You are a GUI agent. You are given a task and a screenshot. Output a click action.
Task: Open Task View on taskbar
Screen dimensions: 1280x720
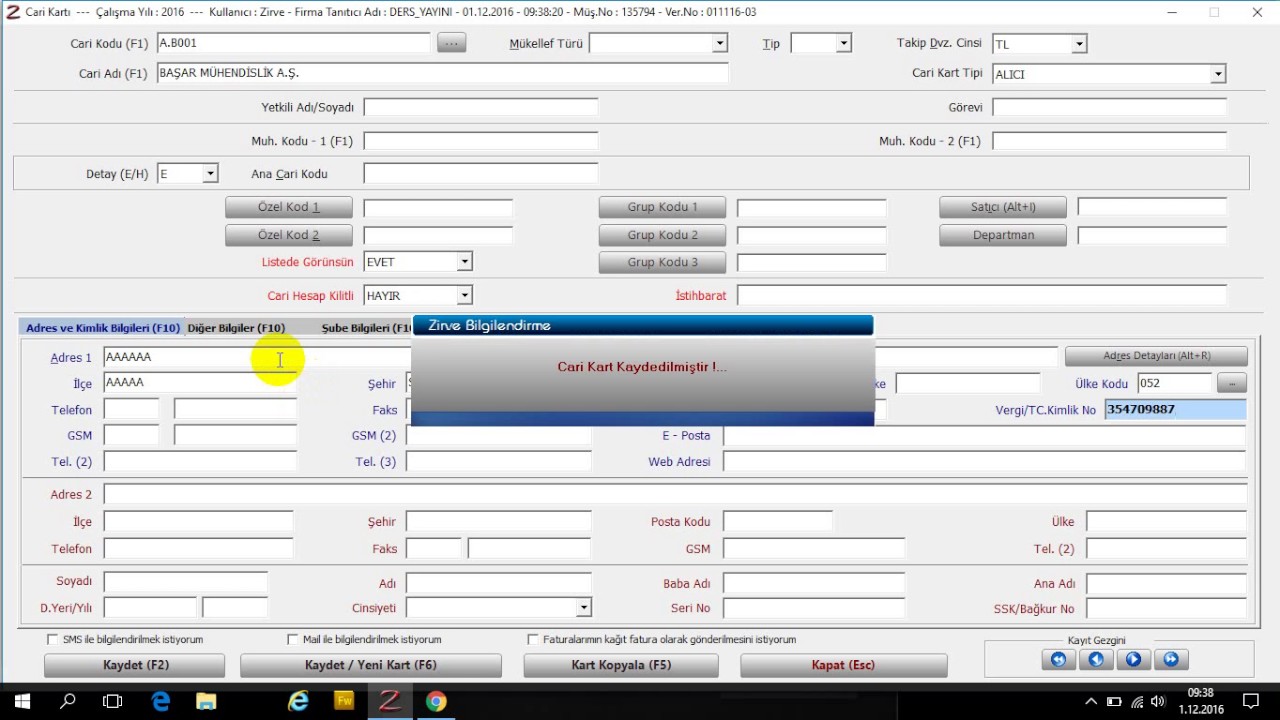pos(113,701)
